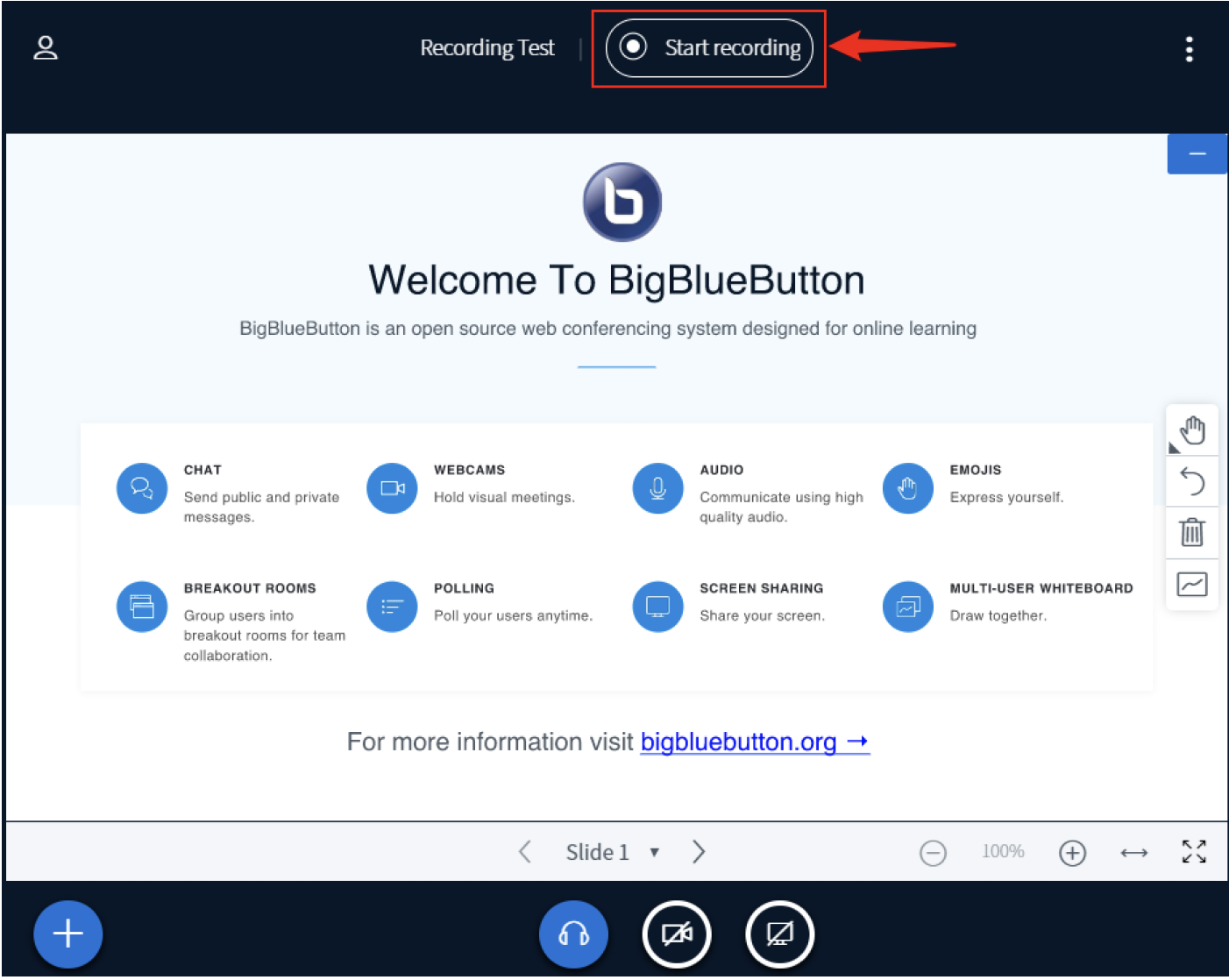
Task: Minimize presentation with blue minus button
Action: tap(1197, 154)
